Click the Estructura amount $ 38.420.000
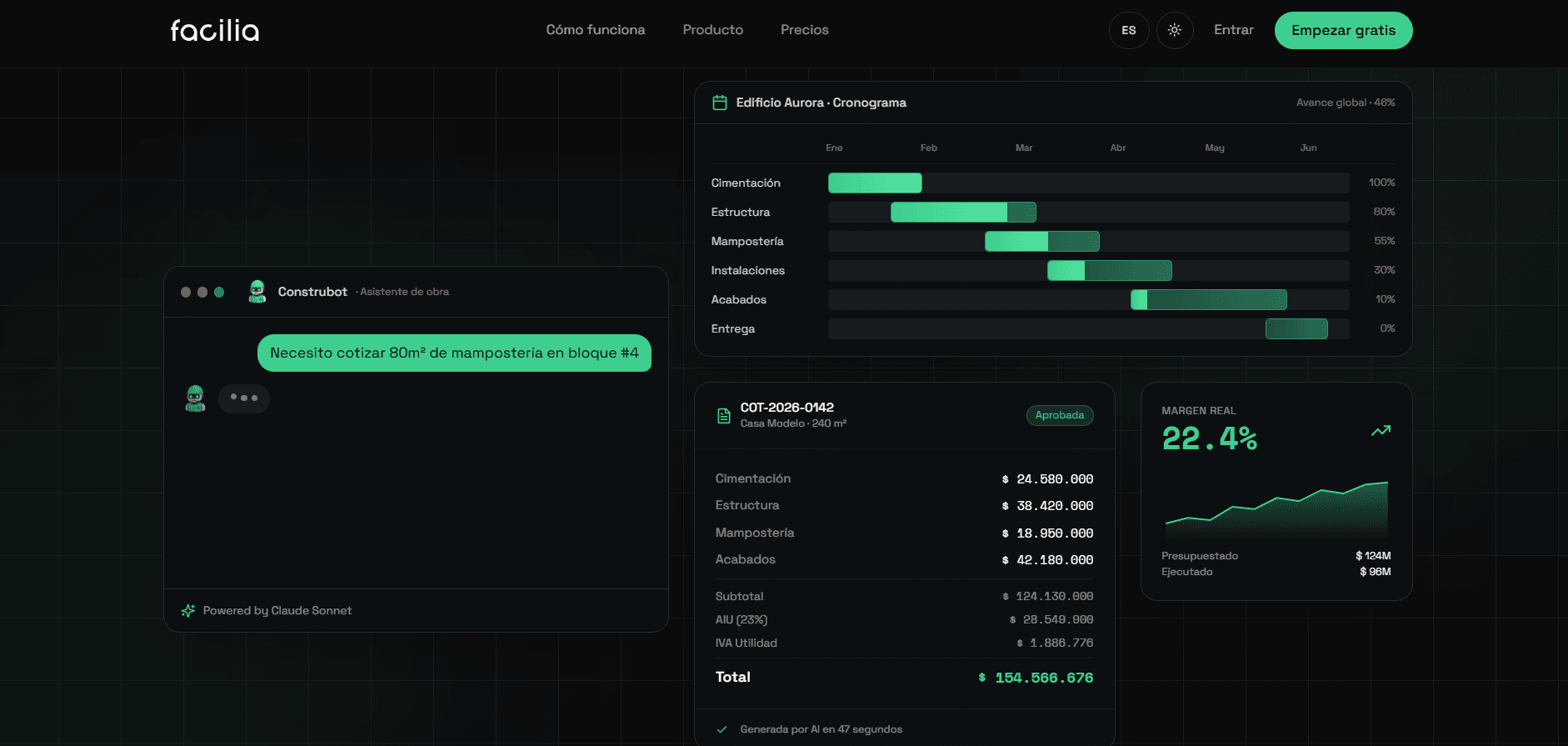This screenshot has height=746, width=1568. coord(1047,506)
